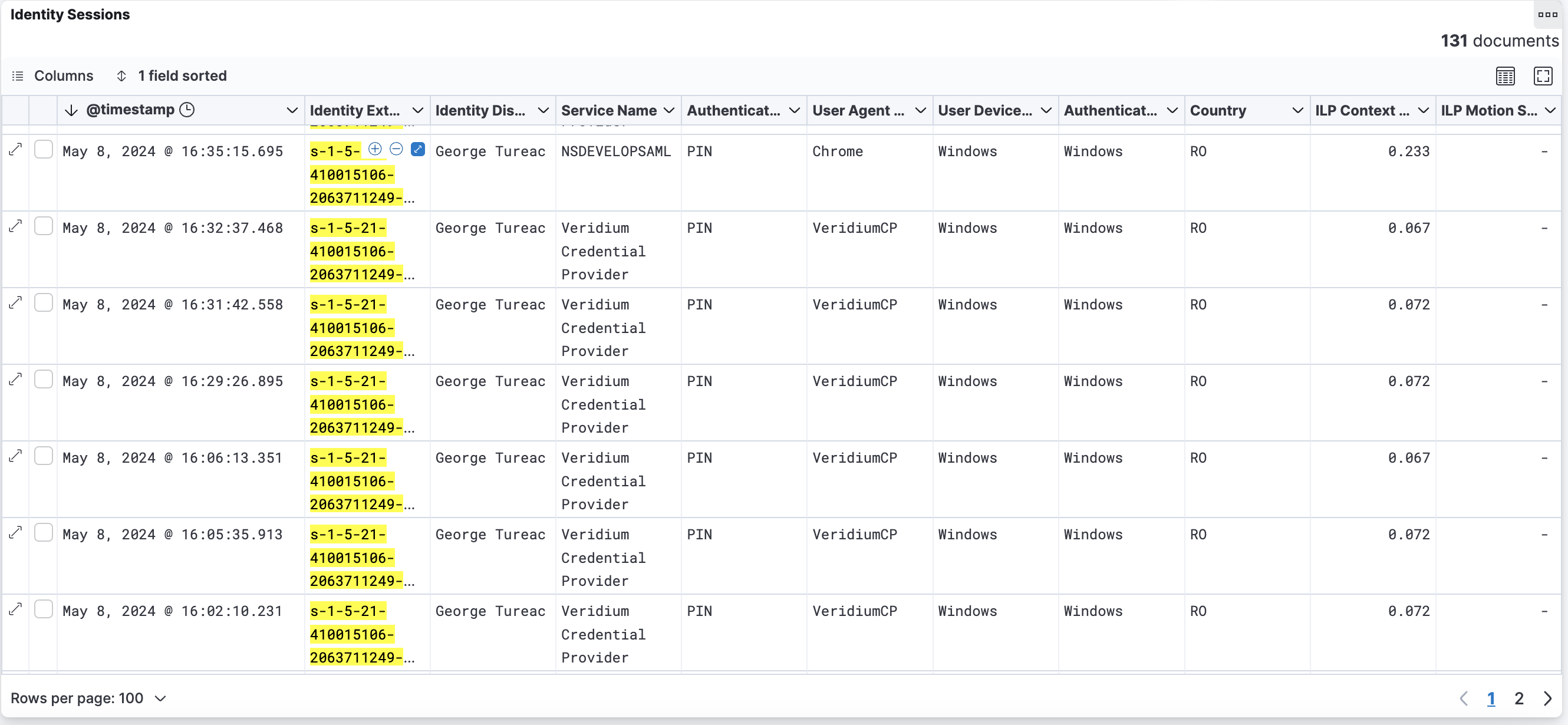Click the filter-for-value plus icon
The width and height of the screenshot is (1568, 725).
click(x=375, y=149)
